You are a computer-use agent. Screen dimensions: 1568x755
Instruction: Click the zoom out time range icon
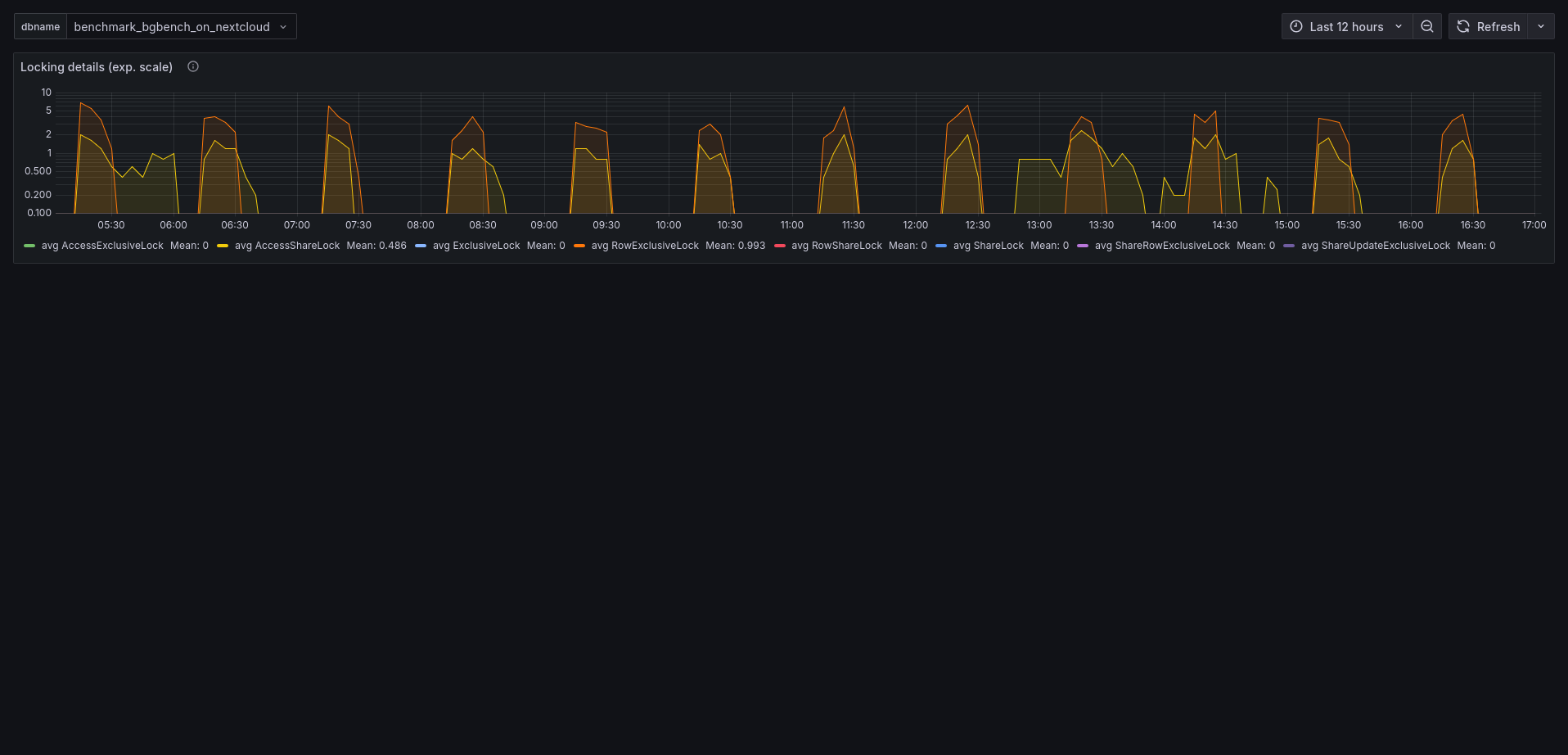1426,26
